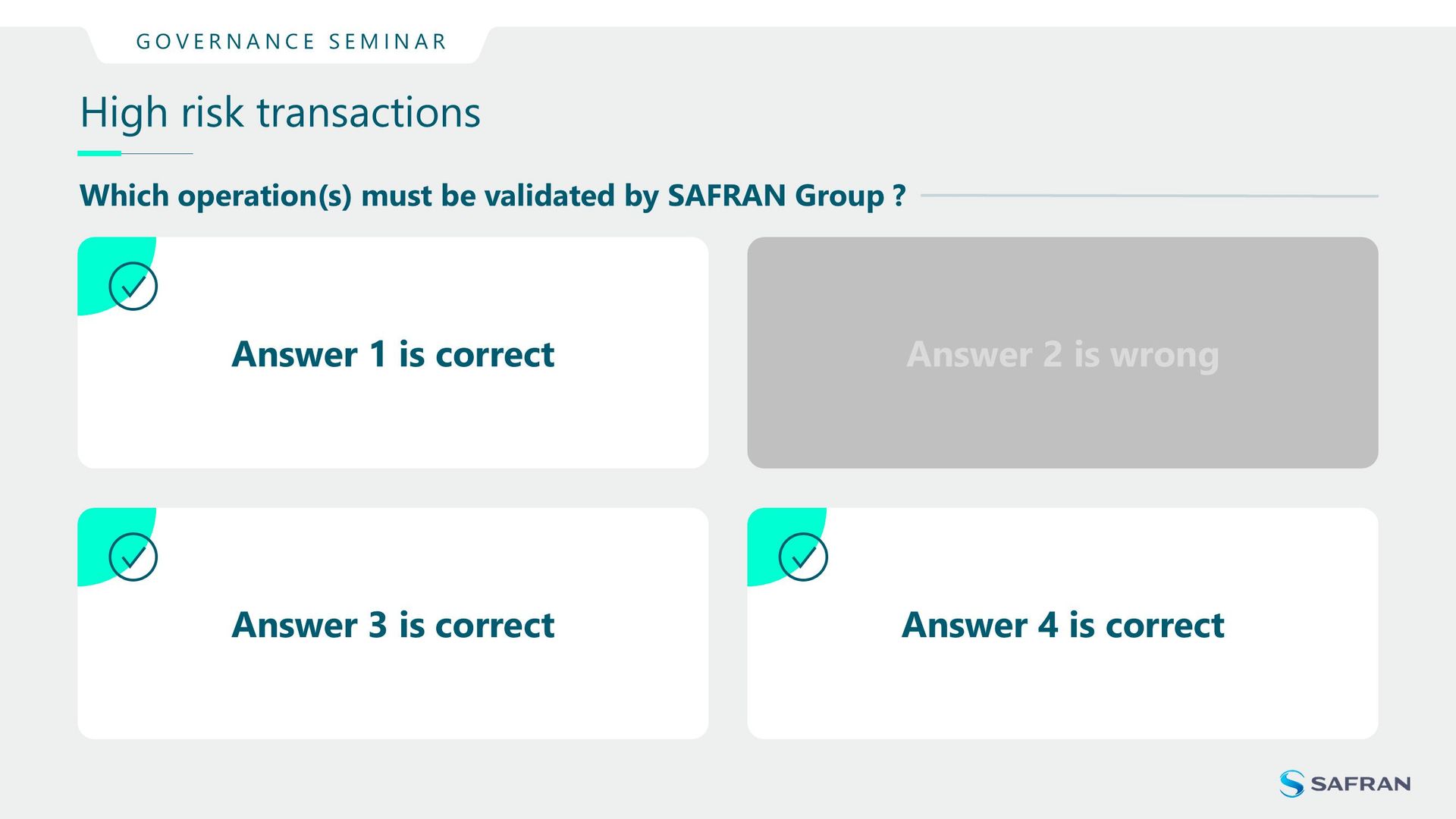Image resolution: width=1456 pixels, height=819 pixels.
Task: Click the teal accent bar under title
Action: 99,153
